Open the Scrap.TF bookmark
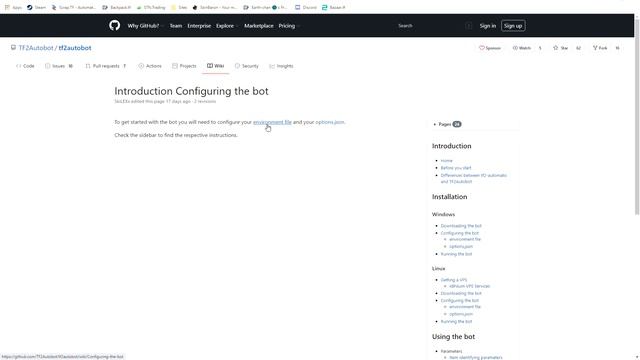This screenshot has height=360, width=640. pos(74,7)
